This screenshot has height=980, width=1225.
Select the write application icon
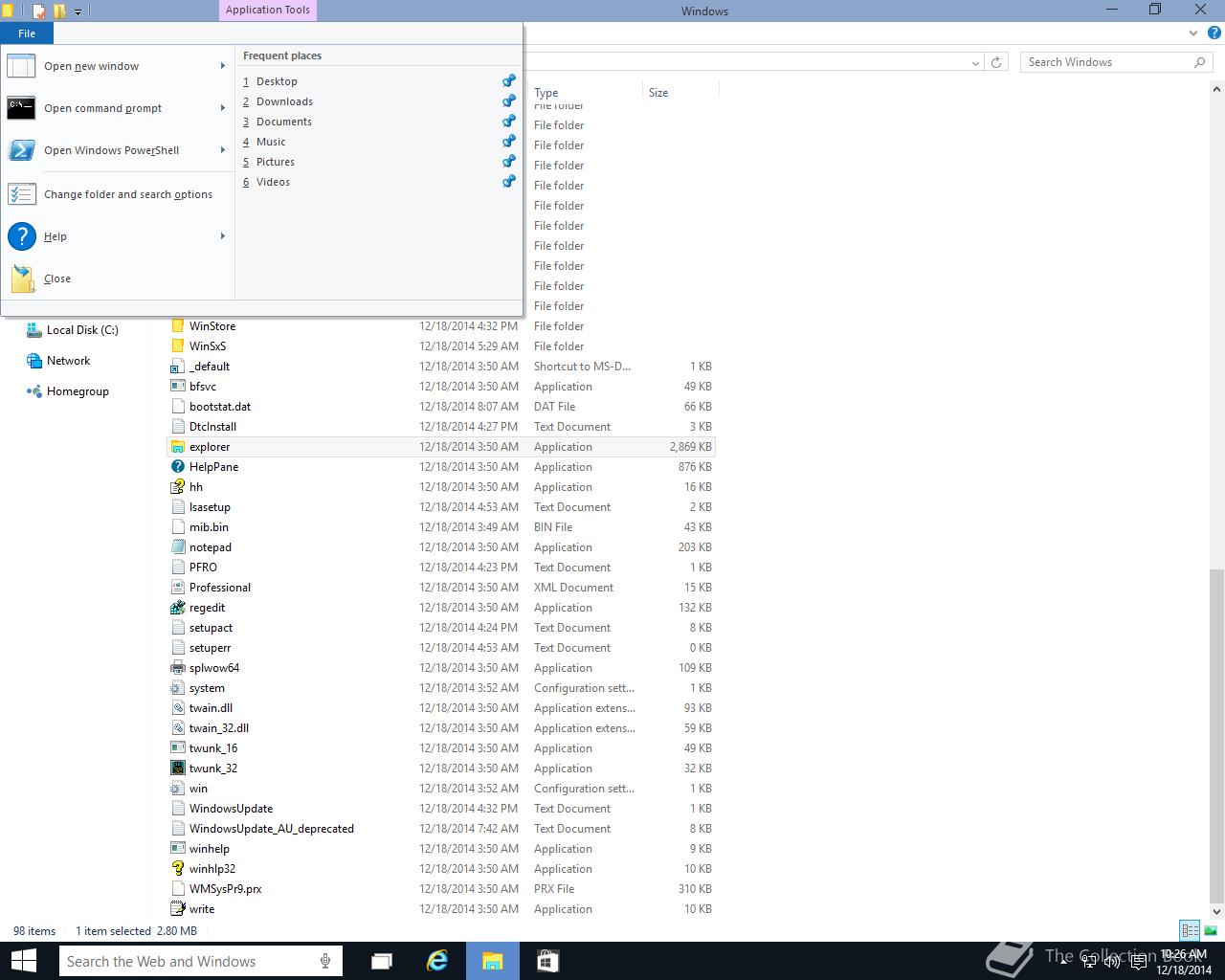(177, 909)
